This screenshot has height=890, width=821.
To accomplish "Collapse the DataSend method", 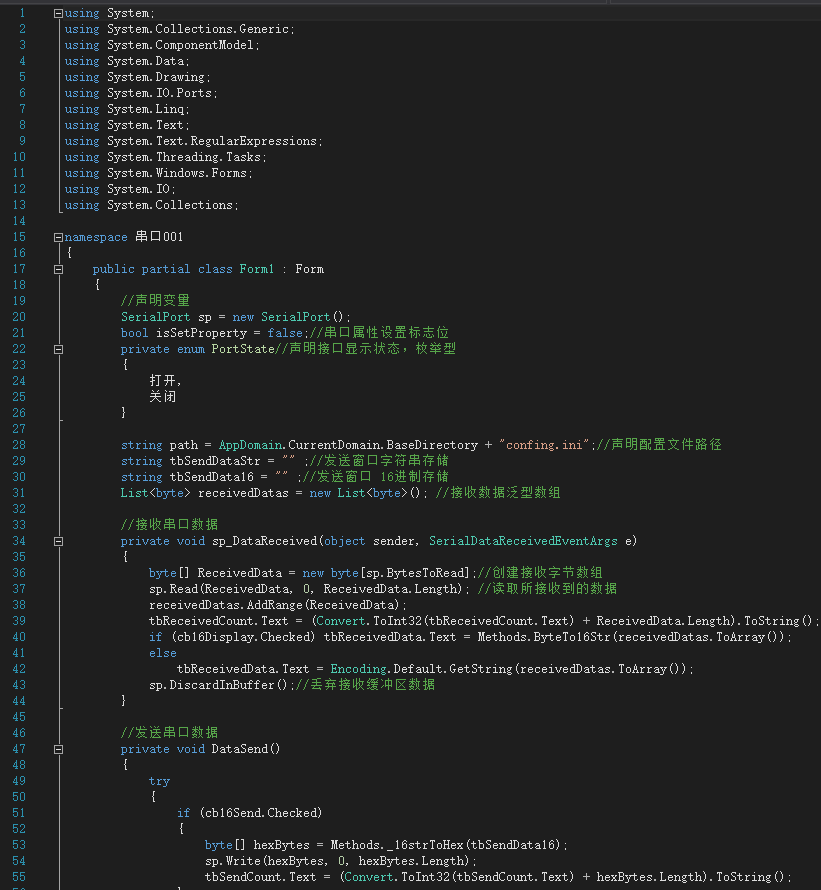I will [x=58, y=750].
